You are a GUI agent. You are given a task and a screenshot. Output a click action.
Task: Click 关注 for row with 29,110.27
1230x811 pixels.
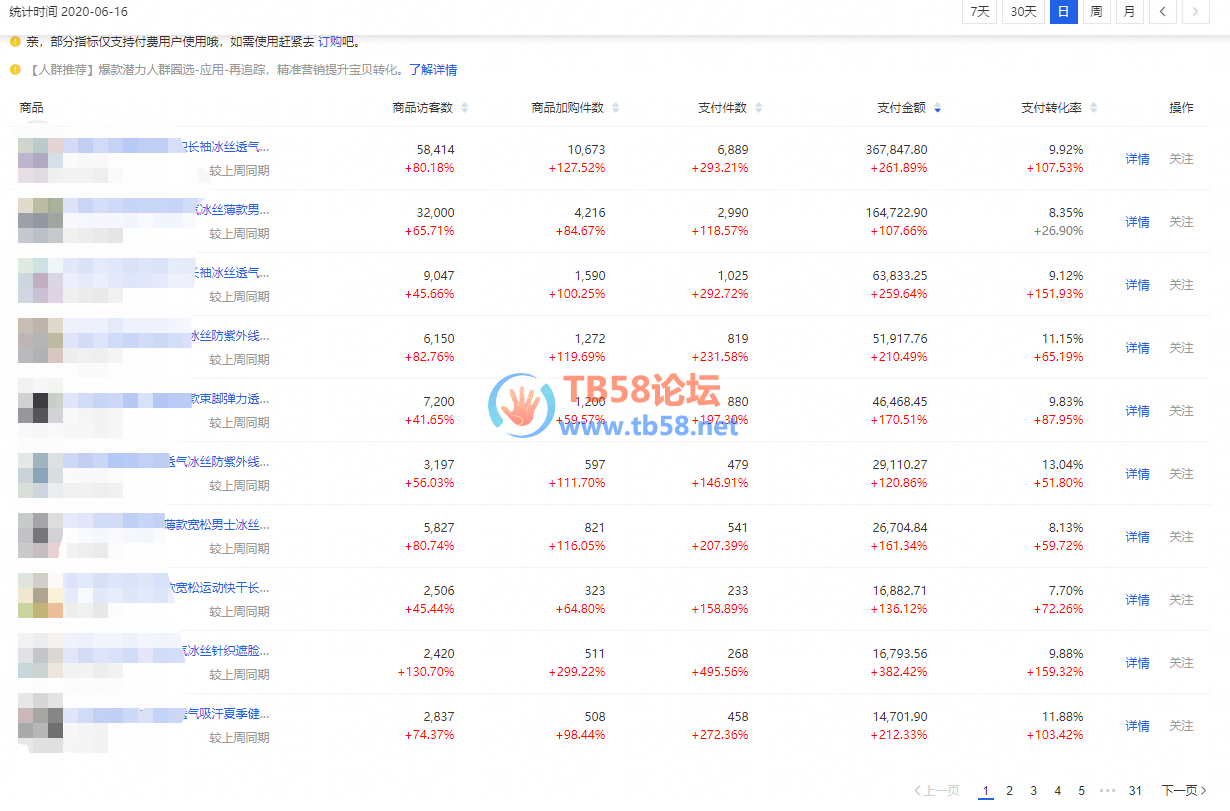[x=1181, y=474]
